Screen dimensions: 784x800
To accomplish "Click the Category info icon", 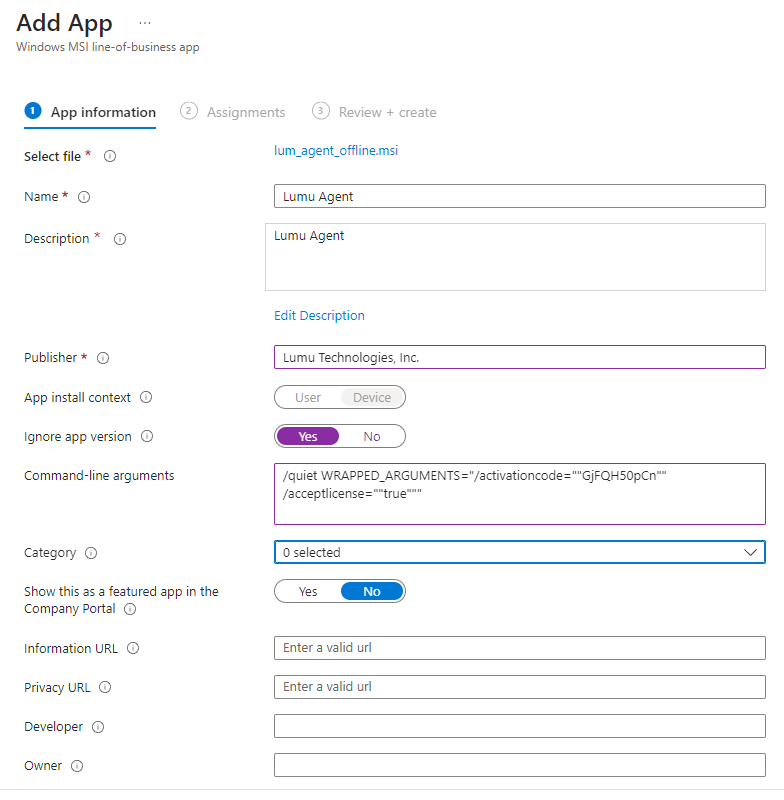I will tap(91, 553).
